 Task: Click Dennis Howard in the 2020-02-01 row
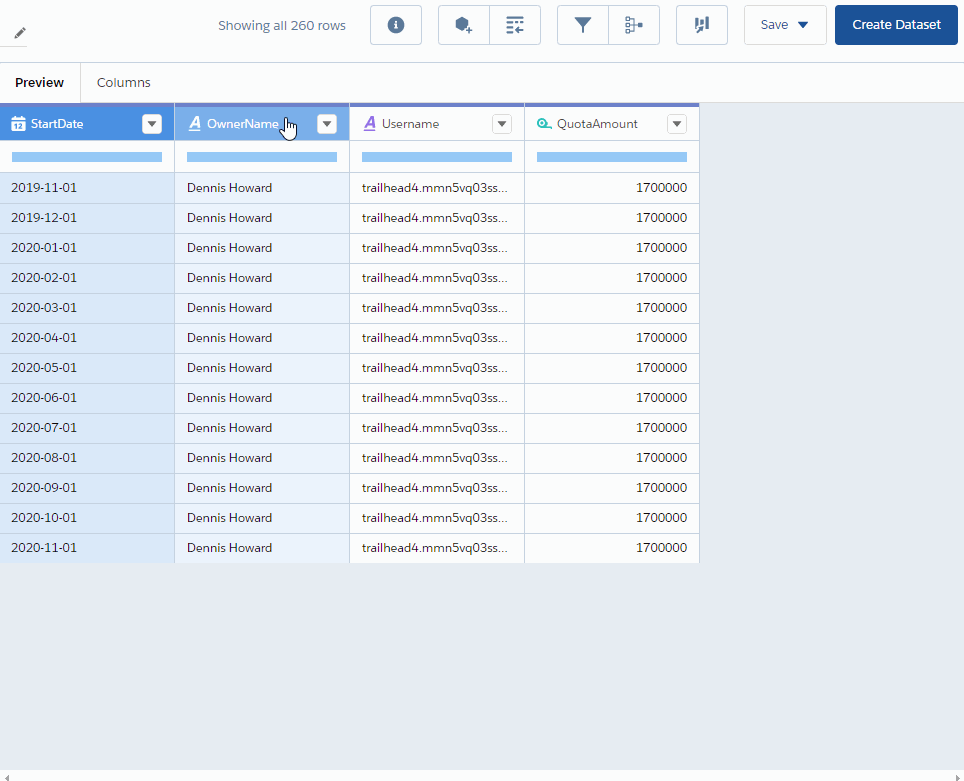262,278
